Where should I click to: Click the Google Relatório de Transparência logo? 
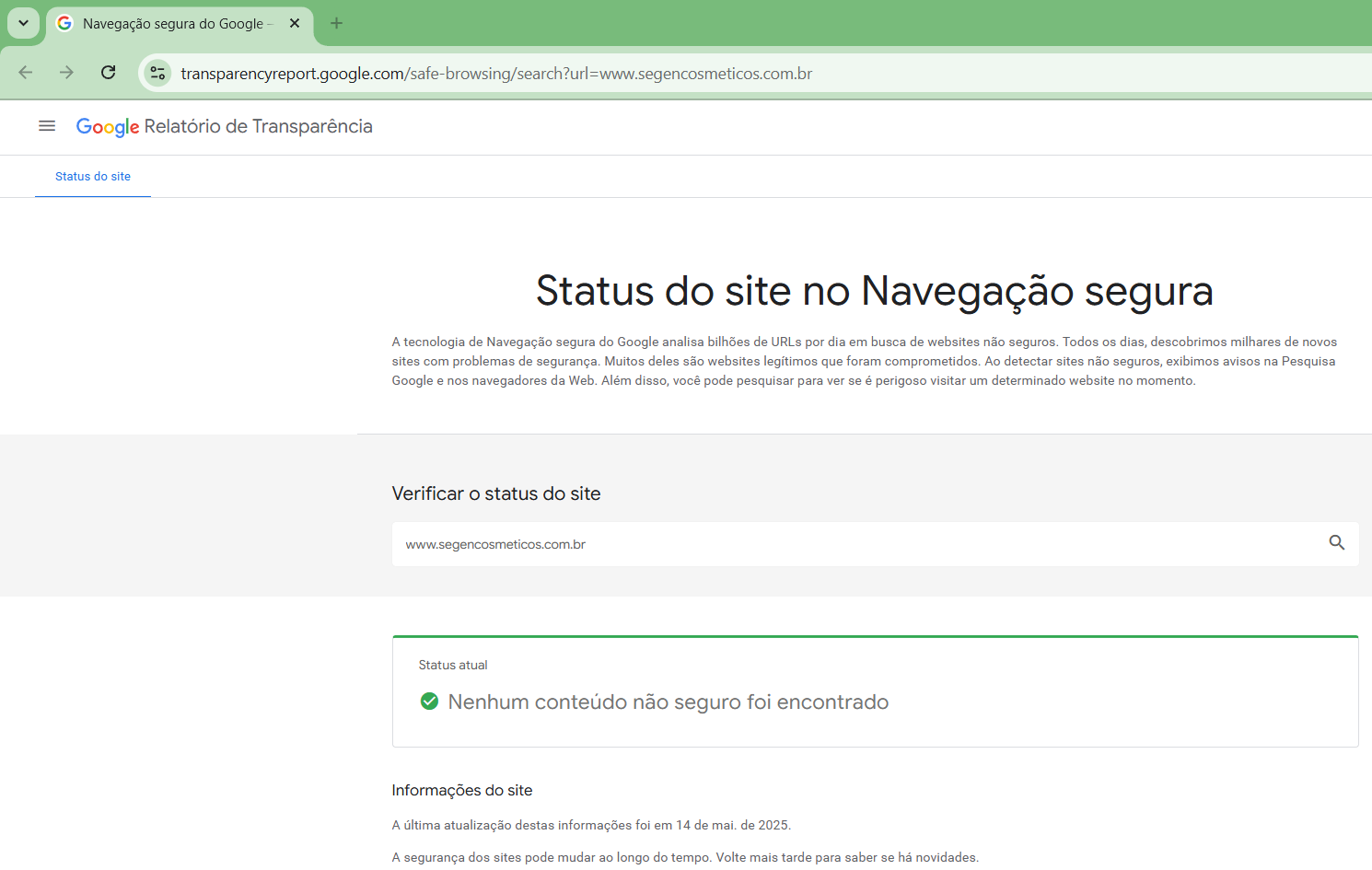pos(224,127)
